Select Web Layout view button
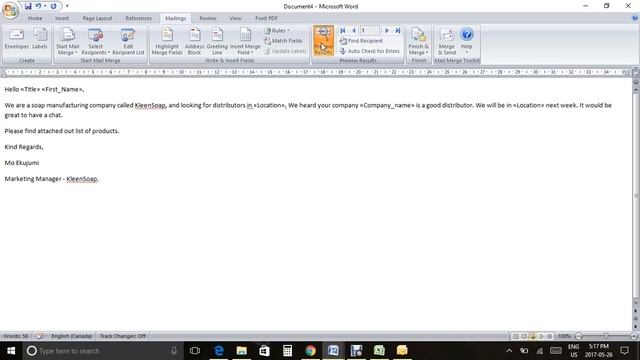The width and height of the screenshot is (640, 360). [533, 336]
